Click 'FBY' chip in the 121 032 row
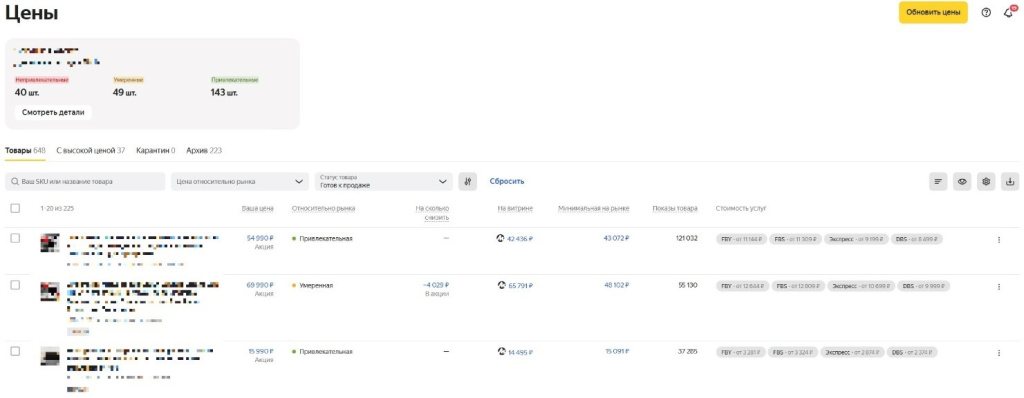This screenshot has height=398, width=1024. pyautogui.click(x=741, y=239)
